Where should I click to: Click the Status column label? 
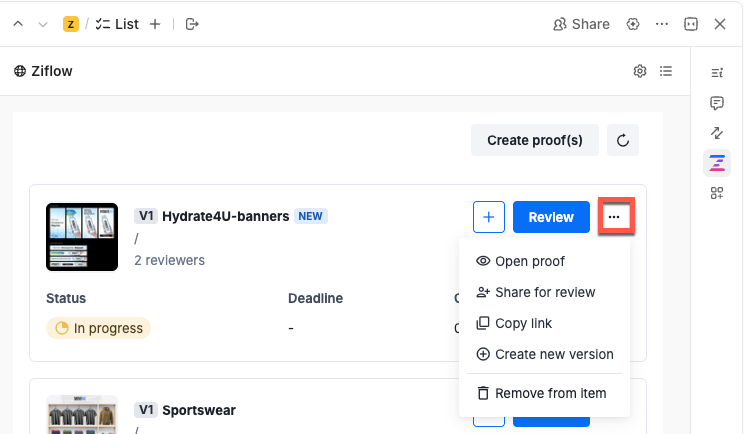pyautogui.click(x=66, y=298)
